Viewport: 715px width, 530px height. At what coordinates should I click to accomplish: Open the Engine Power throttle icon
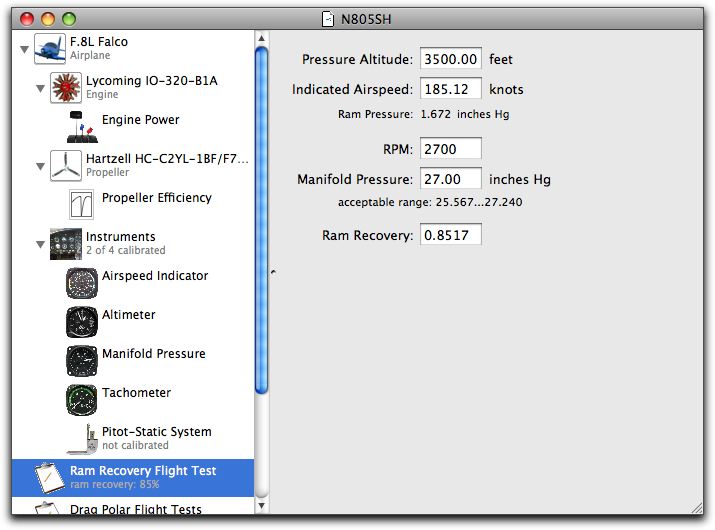[82, 126]
